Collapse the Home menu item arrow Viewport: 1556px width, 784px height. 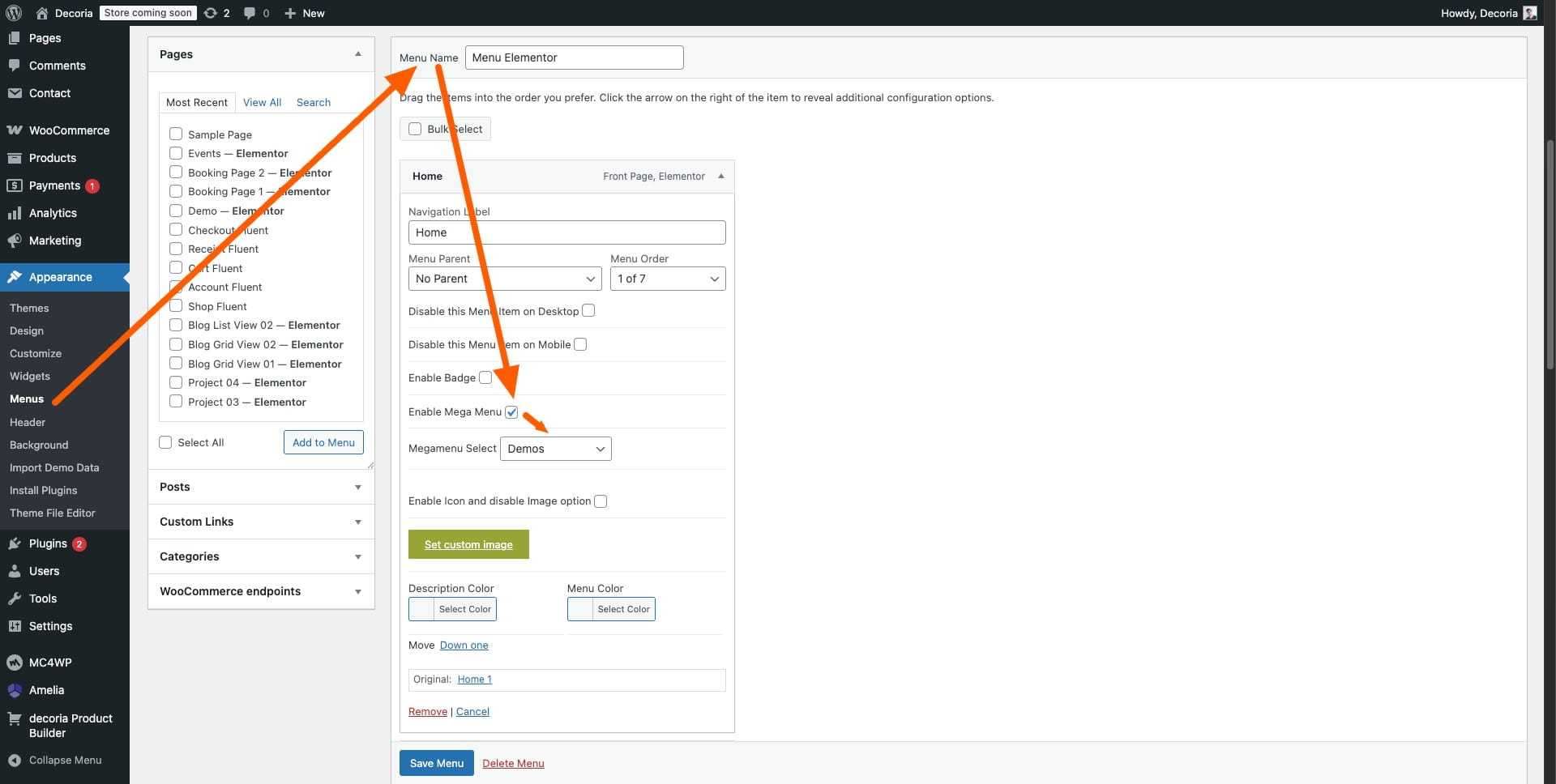tap(721, 176)
